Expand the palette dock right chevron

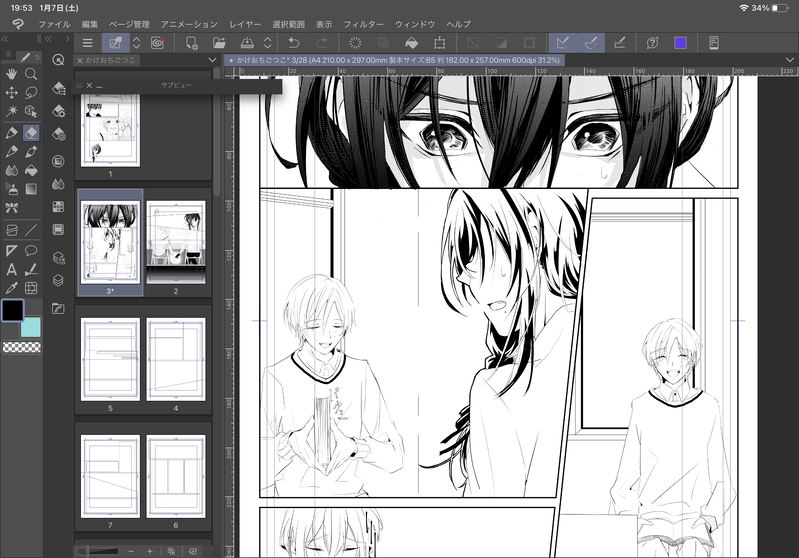(x=67, y=39)
